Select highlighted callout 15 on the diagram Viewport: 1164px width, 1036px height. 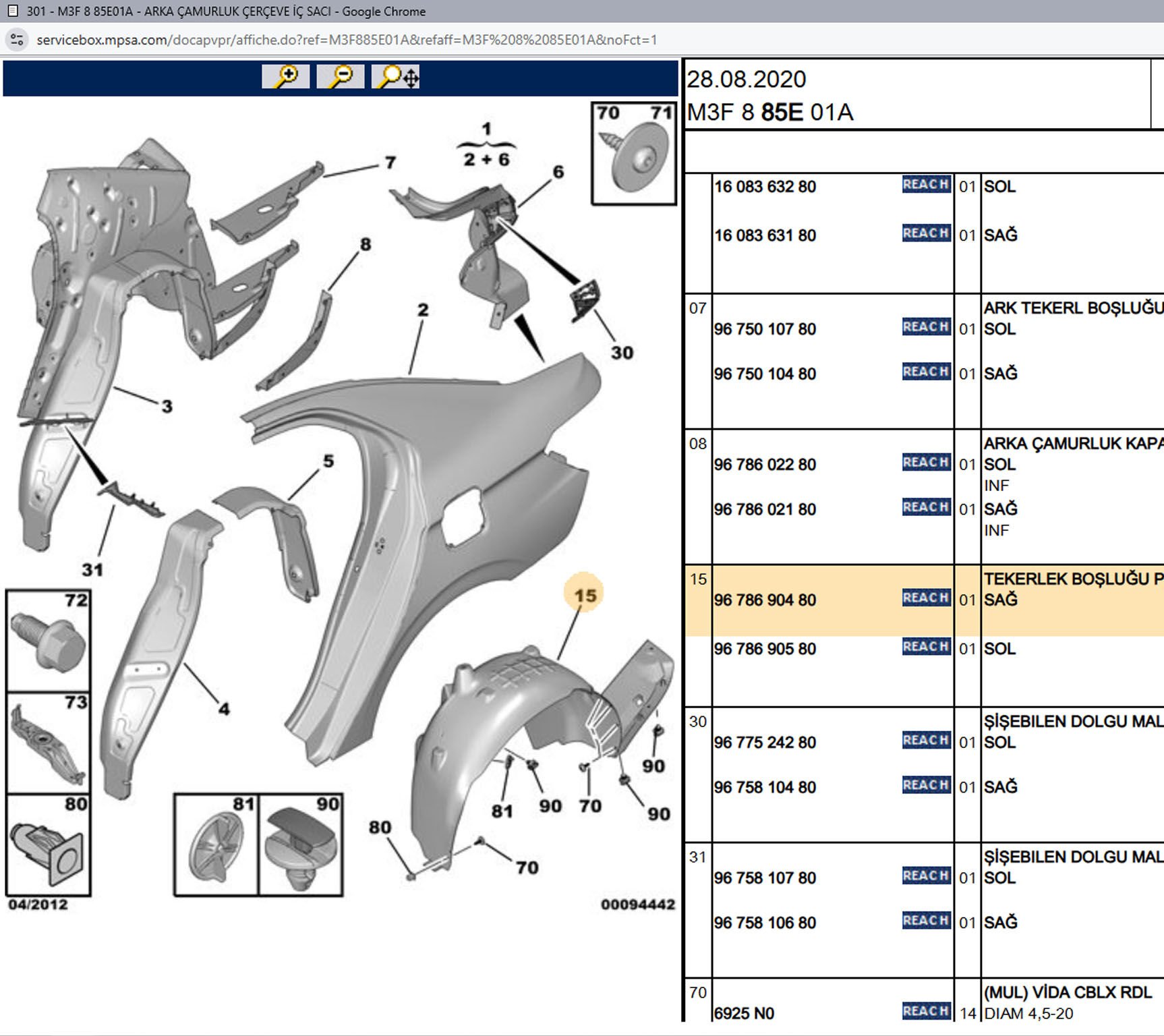point(585,595)
